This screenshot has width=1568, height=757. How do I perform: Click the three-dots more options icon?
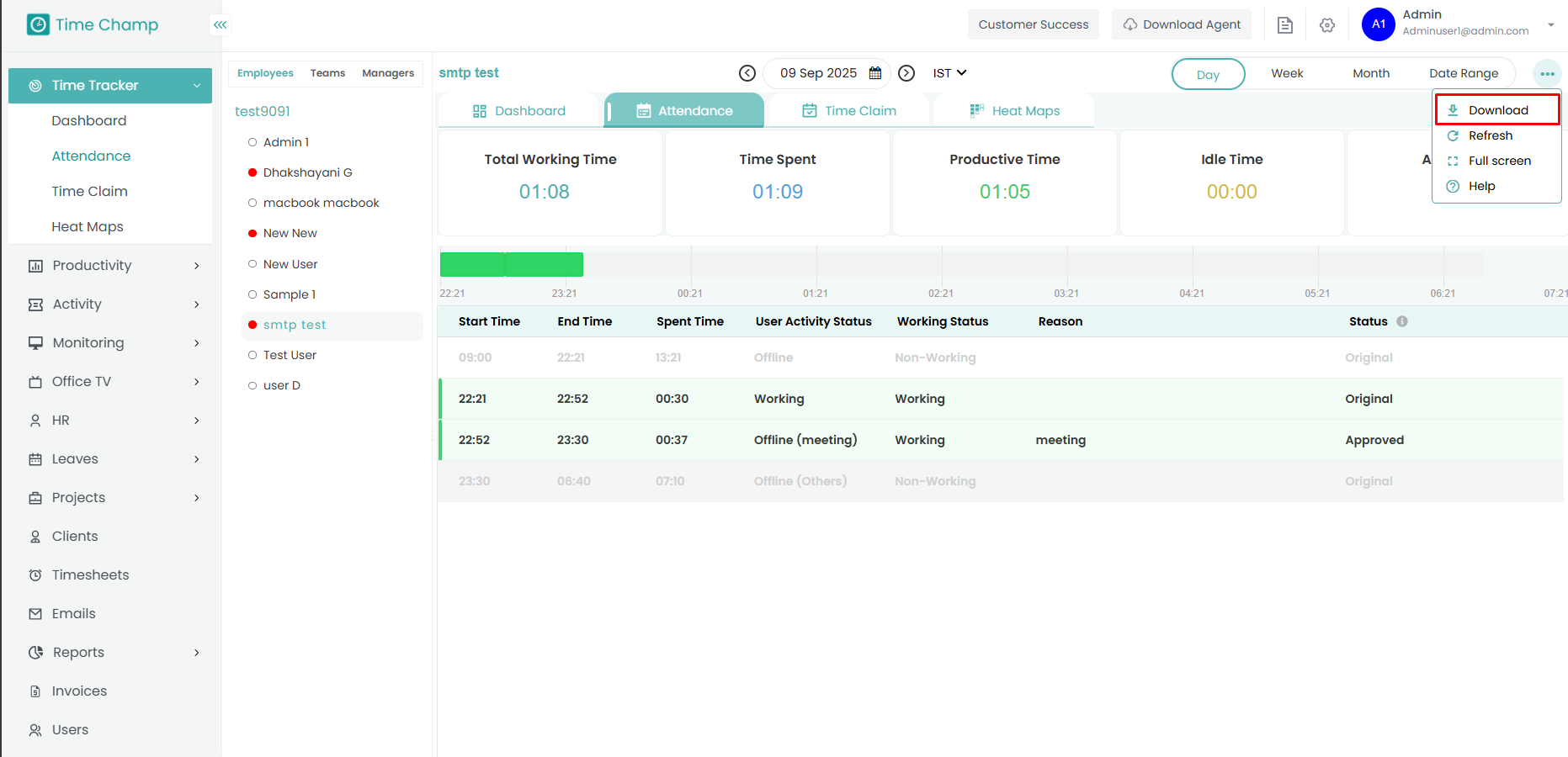click(x=1547, y=74)
